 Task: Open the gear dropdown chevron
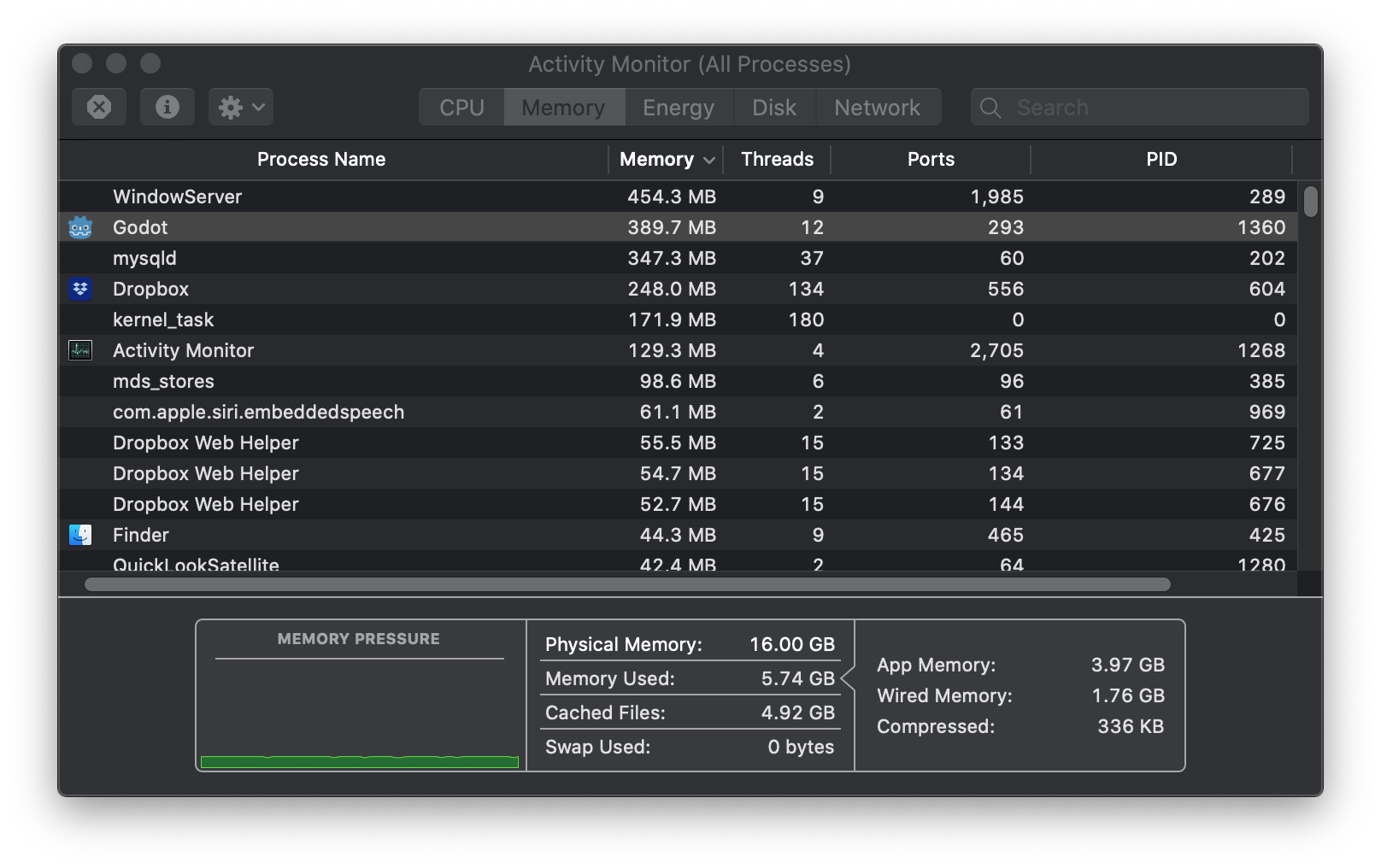[x=256, y=106]
